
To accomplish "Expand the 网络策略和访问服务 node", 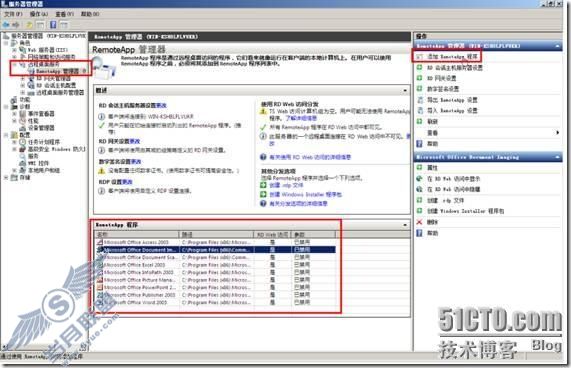I will 14,57.
